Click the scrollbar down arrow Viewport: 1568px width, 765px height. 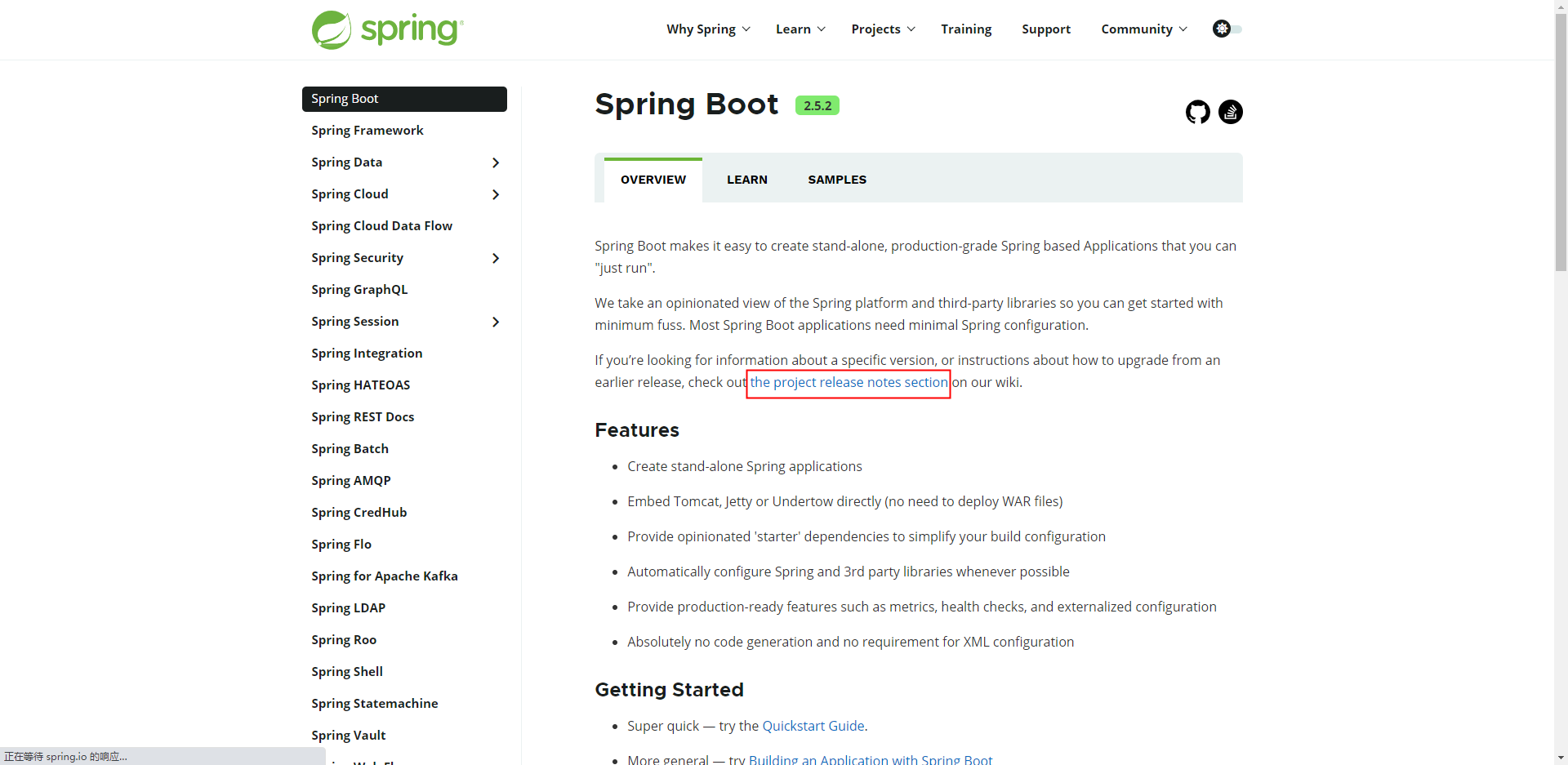coord(1561,758)
